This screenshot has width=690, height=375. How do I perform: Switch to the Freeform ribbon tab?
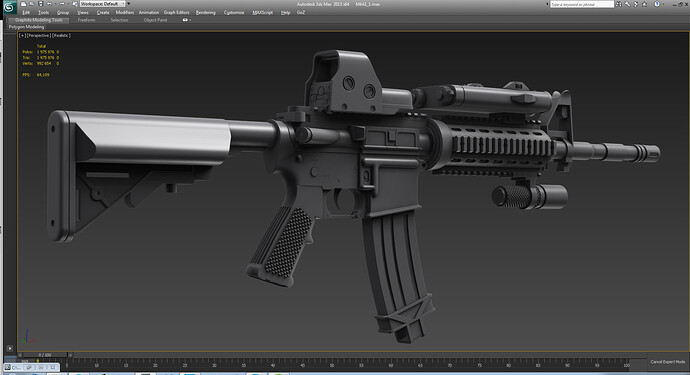tap(86, 20)
